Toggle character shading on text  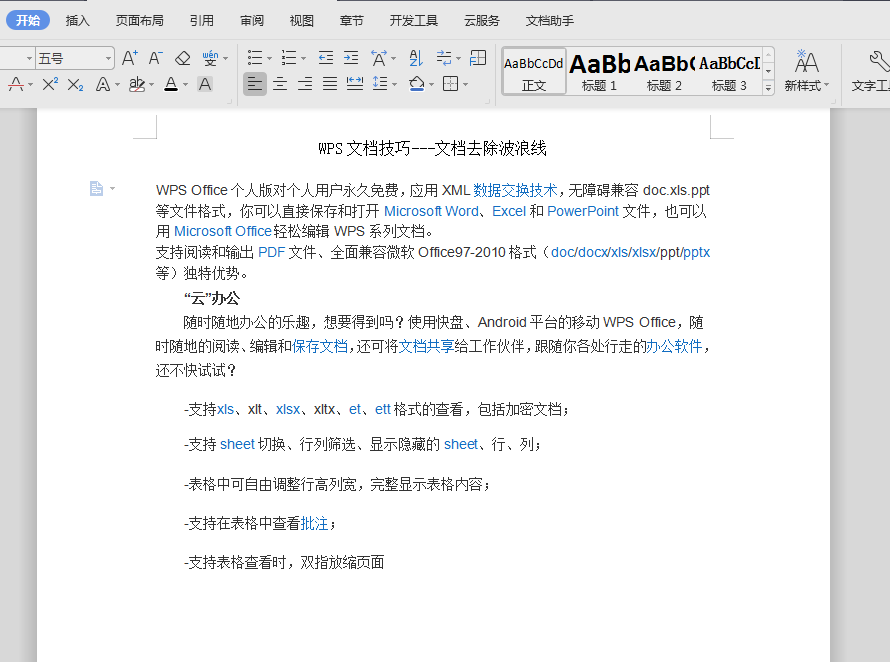coord(205,85)
